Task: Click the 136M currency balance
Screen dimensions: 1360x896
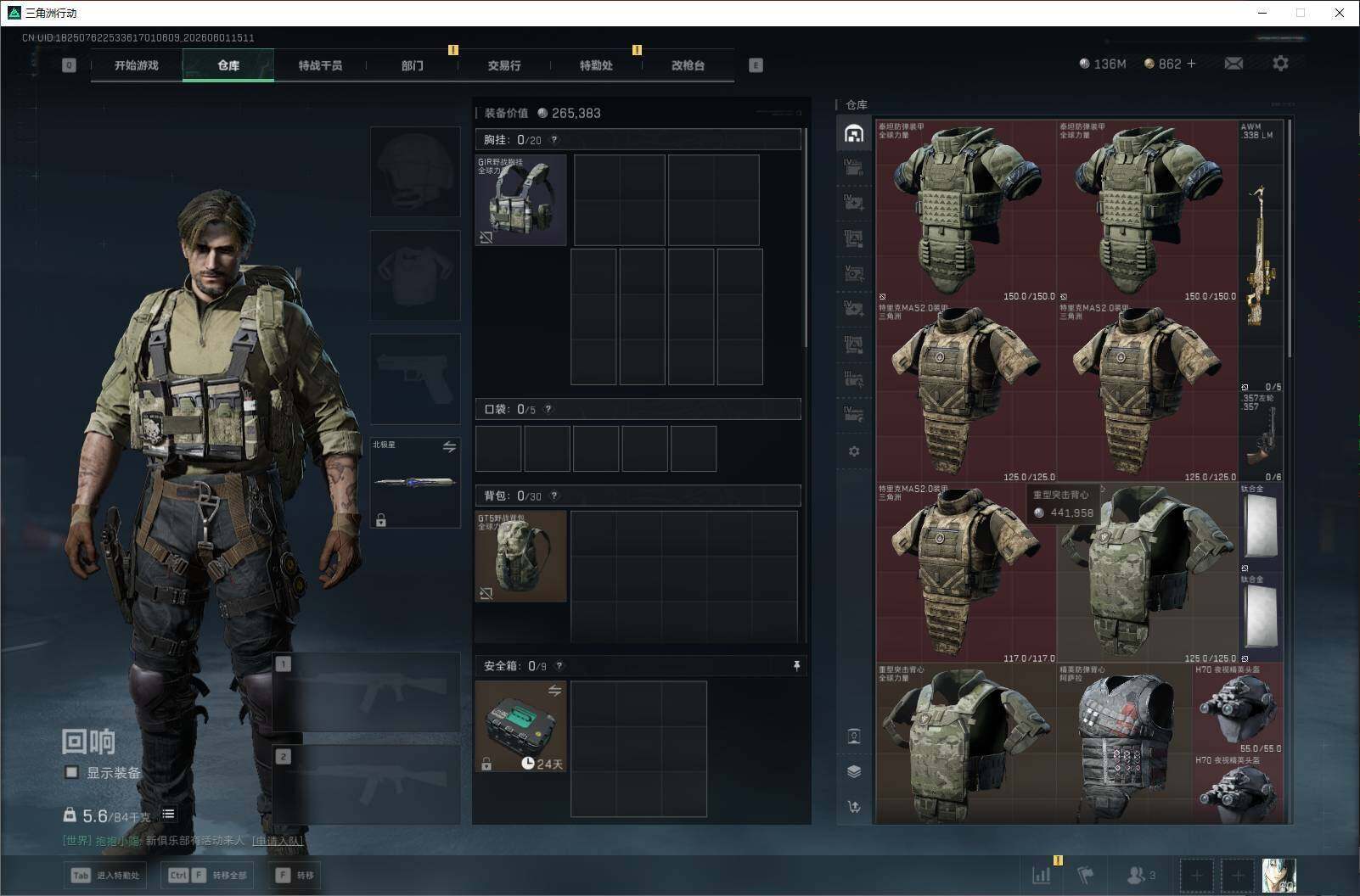Action: [x=1103, y=64]
